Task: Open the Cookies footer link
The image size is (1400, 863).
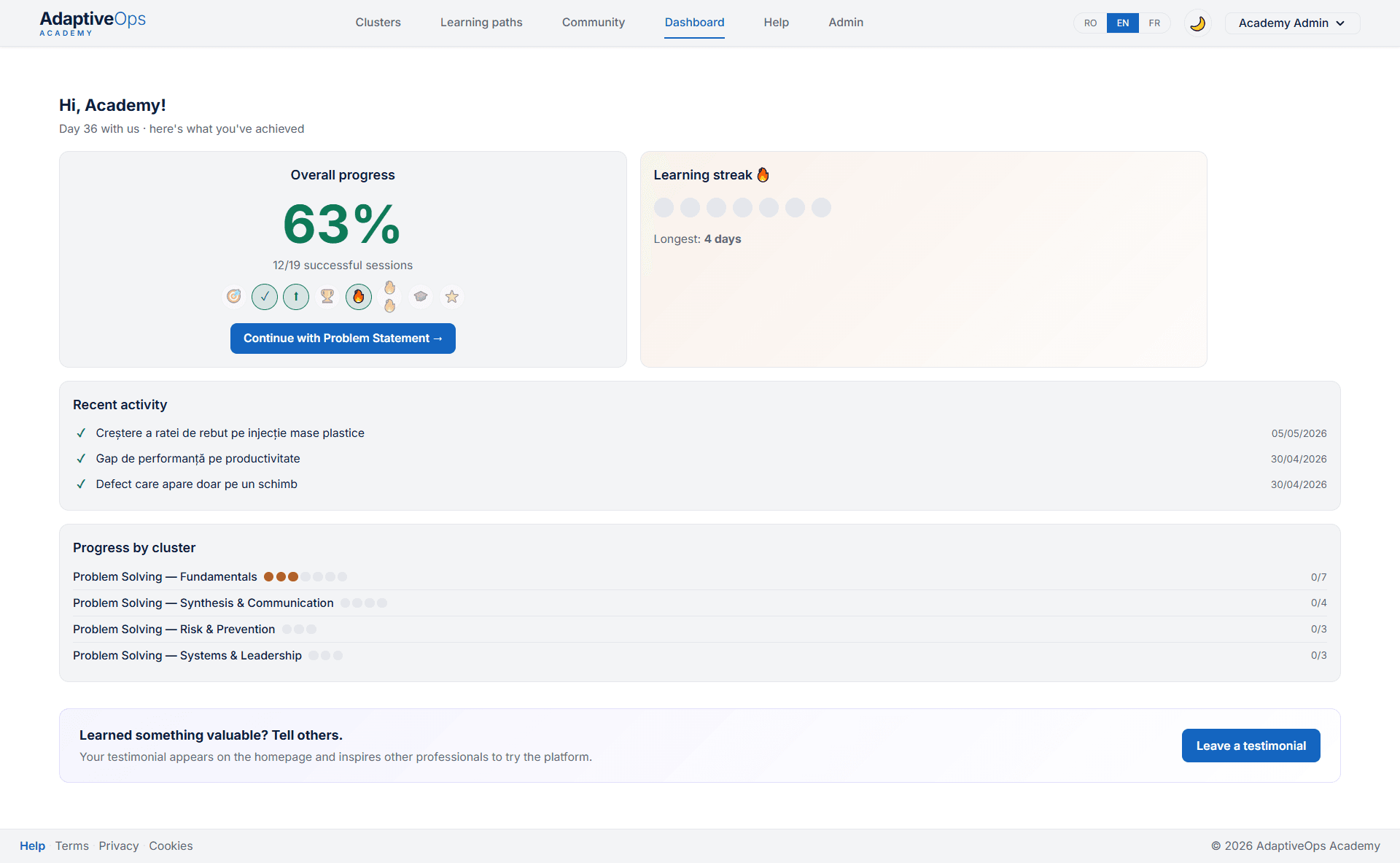Action: pos(171,846)
